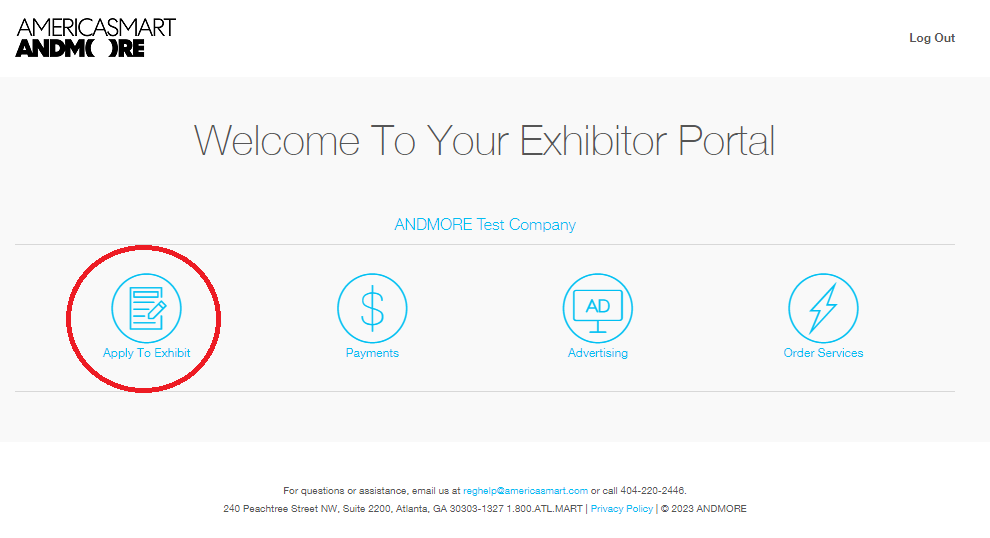View the Privacy Policy page

coord(621,508)
